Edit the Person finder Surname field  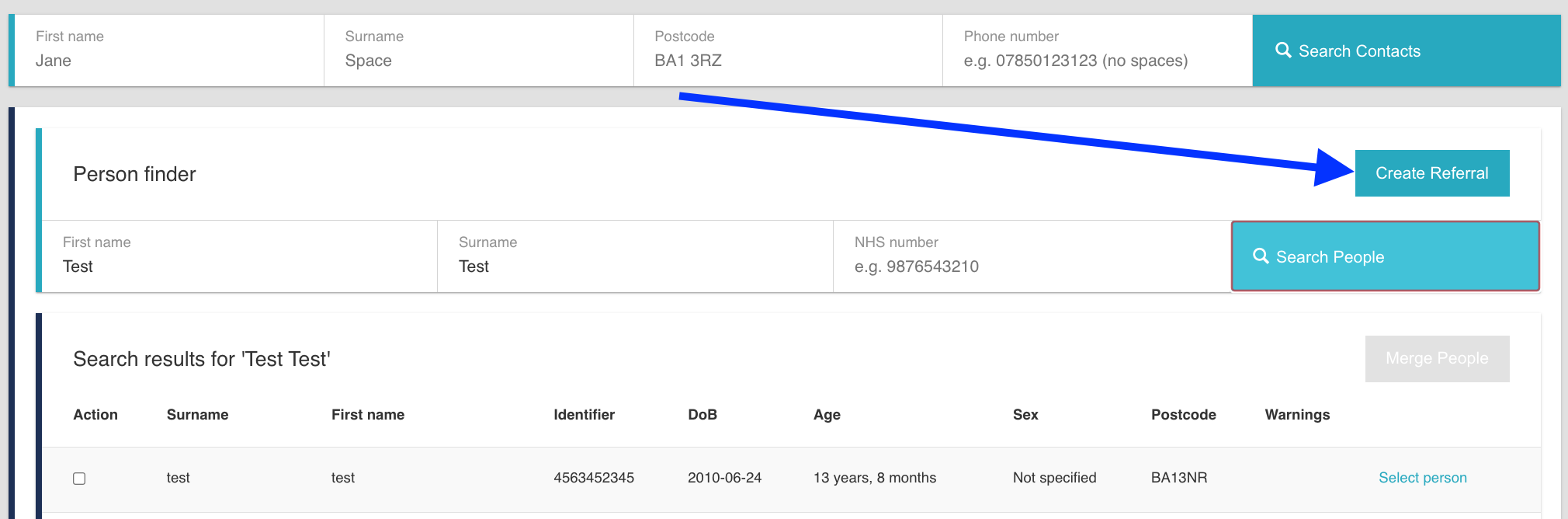[635, 266]
